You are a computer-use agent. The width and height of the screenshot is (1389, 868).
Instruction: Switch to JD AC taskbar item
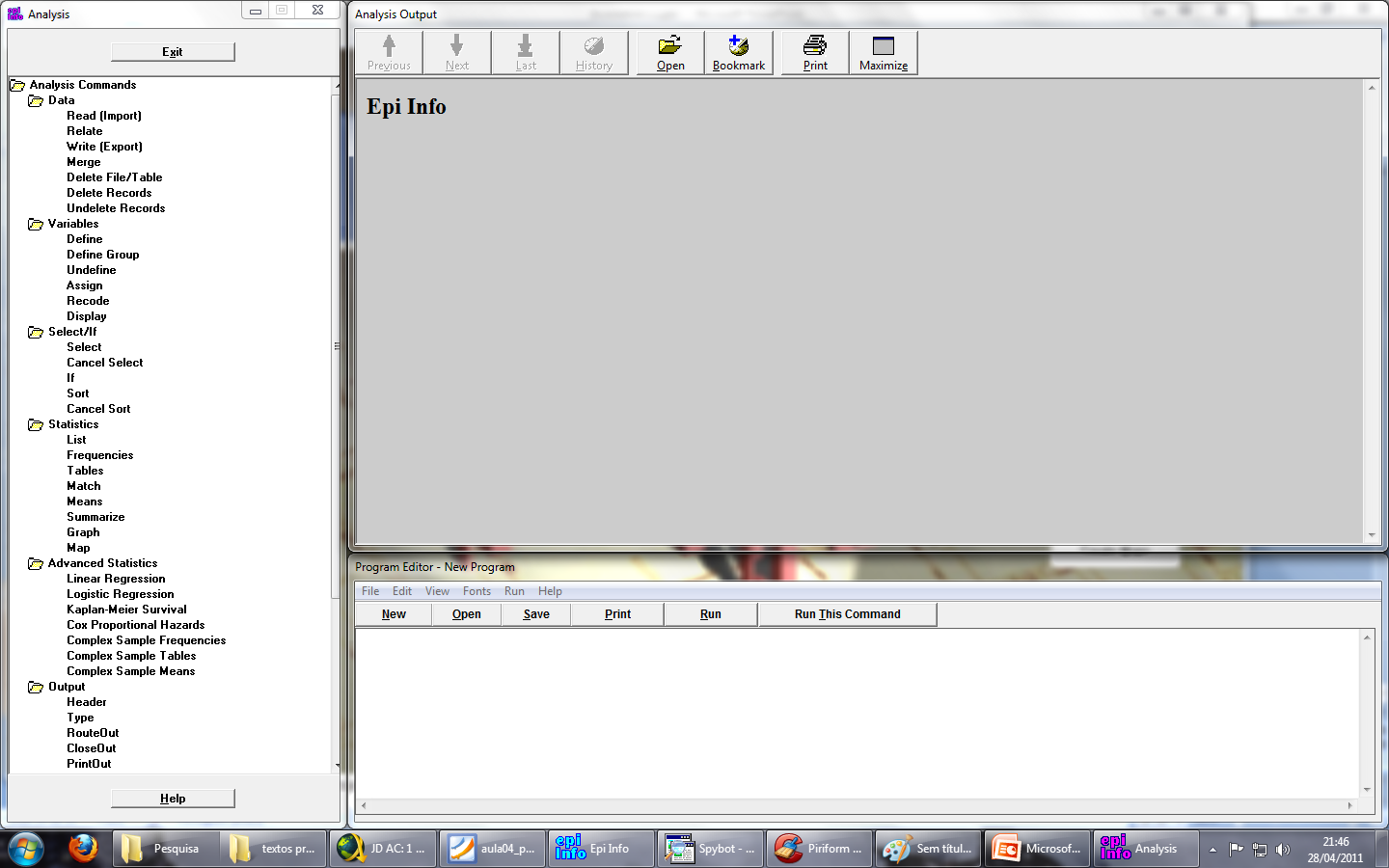[383, 849]
